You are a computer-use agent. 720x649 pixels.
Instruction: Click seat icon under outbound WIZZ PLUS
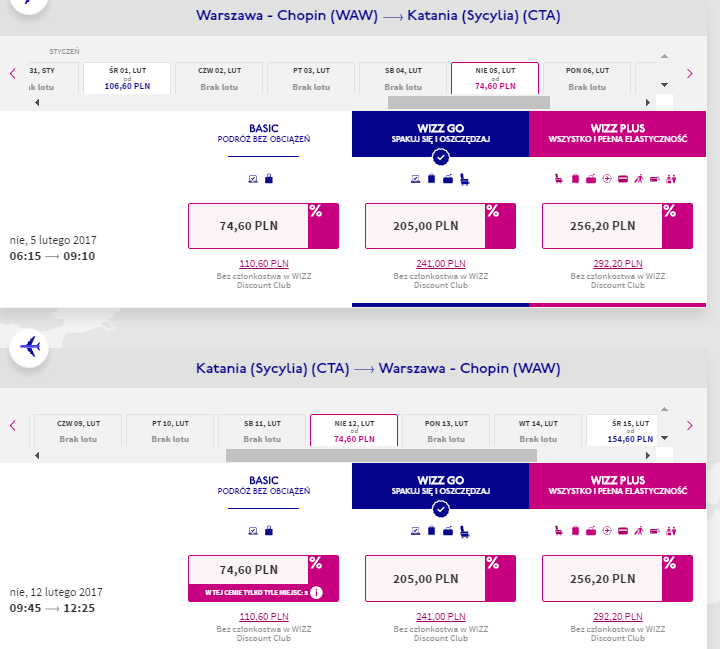pos(558,179)
